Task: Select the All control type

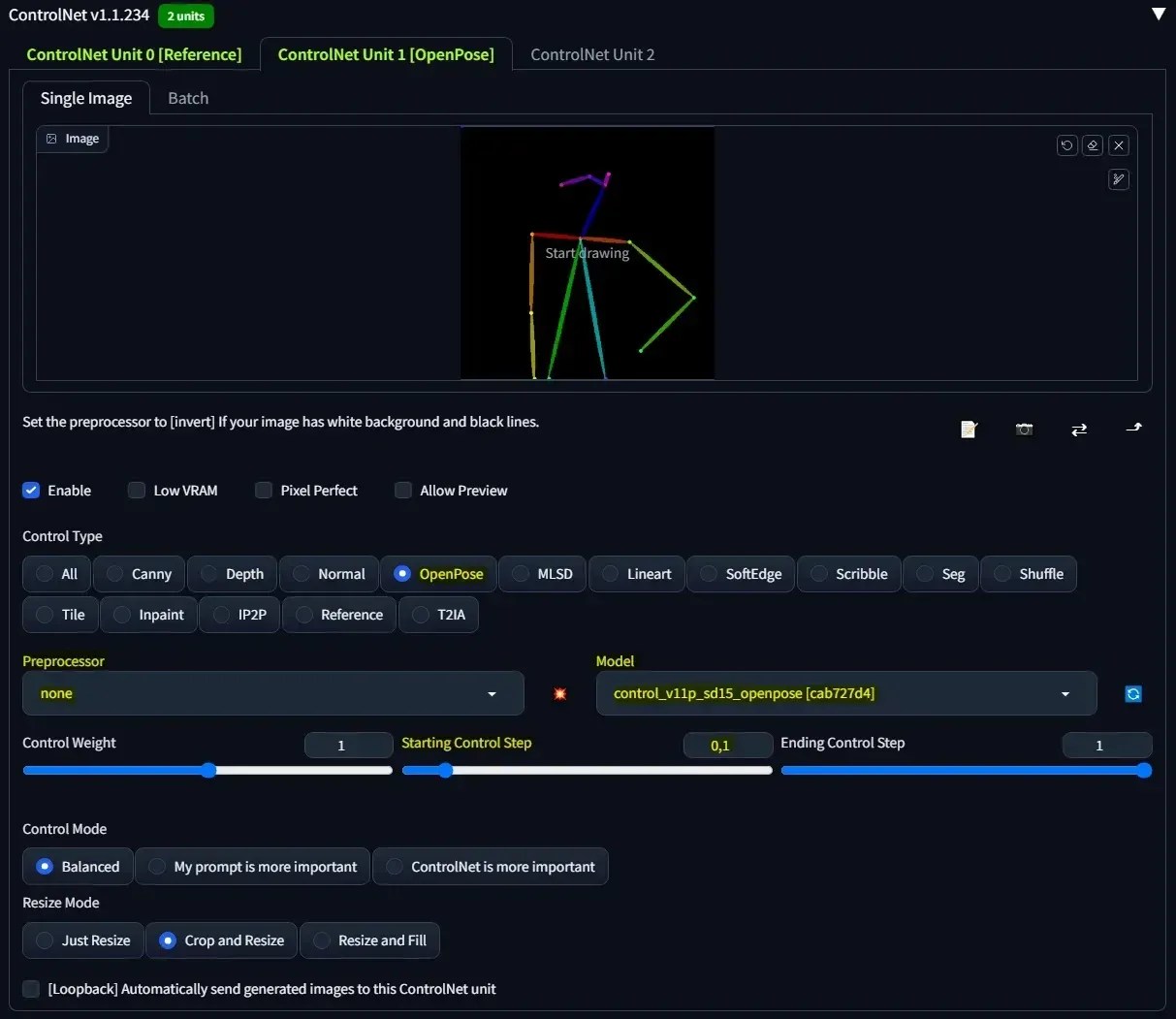Action: click(x=56, y=574)
